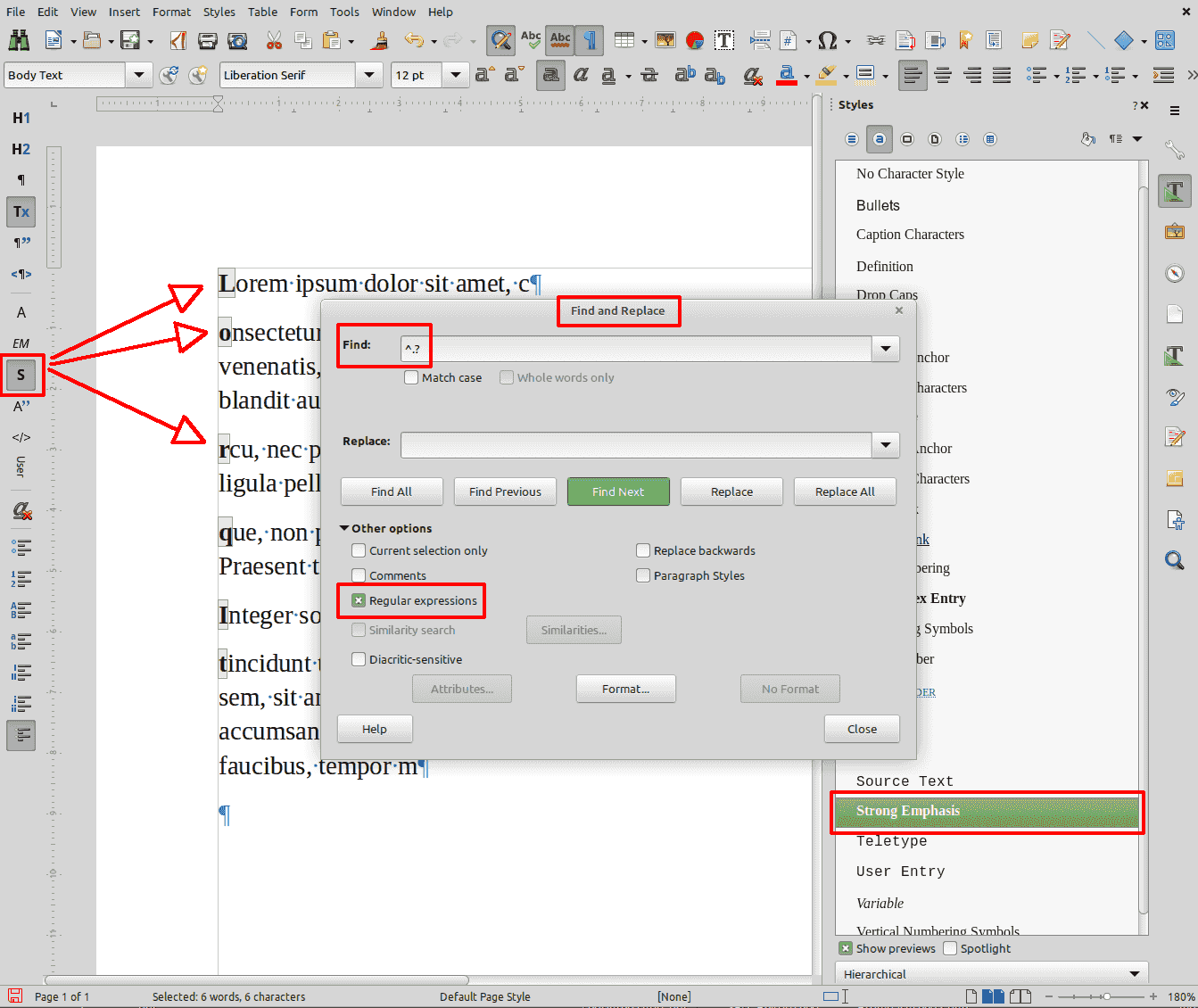Click the Insert Special Character omega icon
Screen dimensions: 1198x1008
[x=827, y=40]
